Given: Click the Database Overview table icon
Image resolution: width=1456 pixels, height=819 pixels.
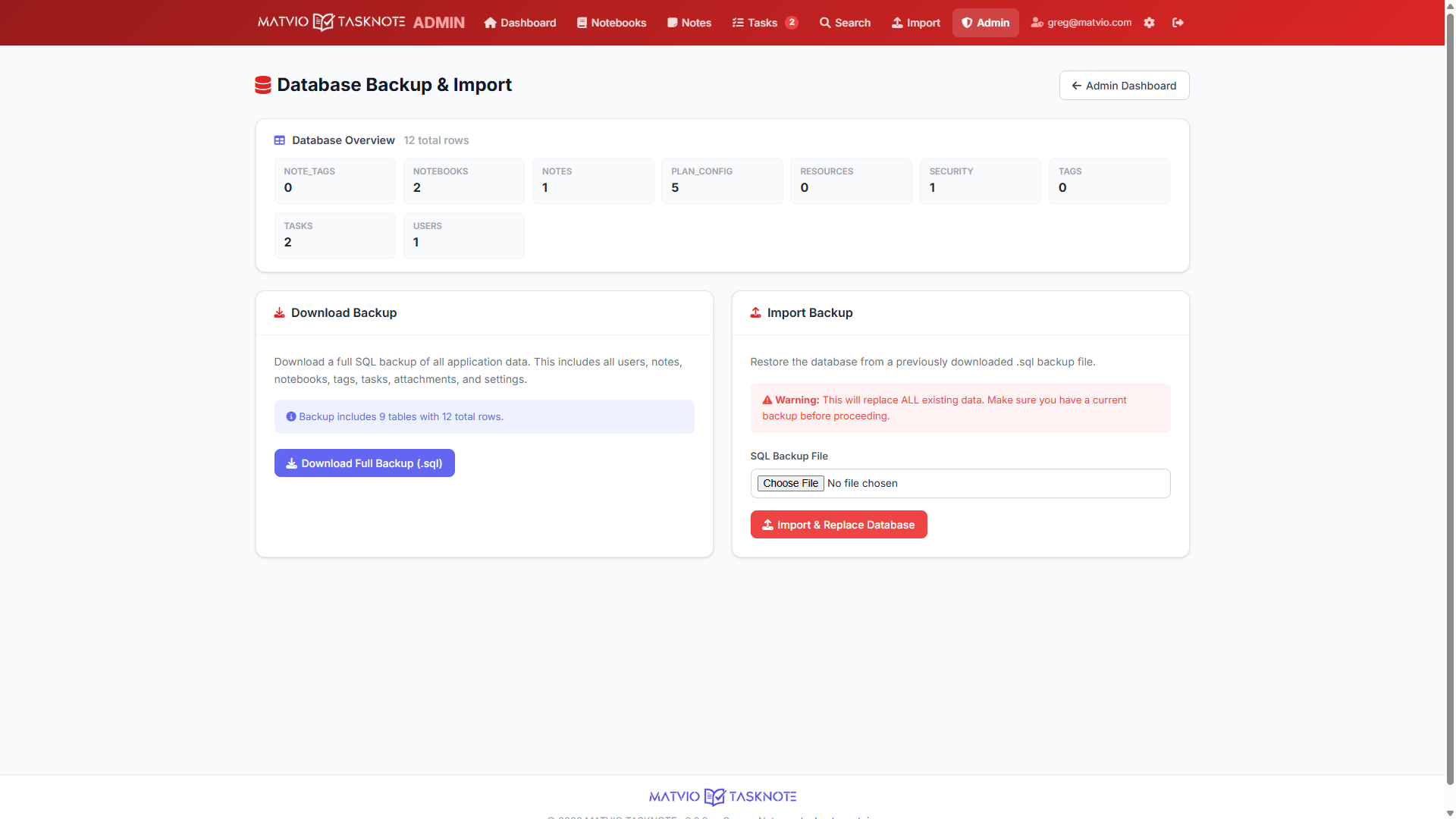Looking at the screenshot, I should (x=280, y=140).
